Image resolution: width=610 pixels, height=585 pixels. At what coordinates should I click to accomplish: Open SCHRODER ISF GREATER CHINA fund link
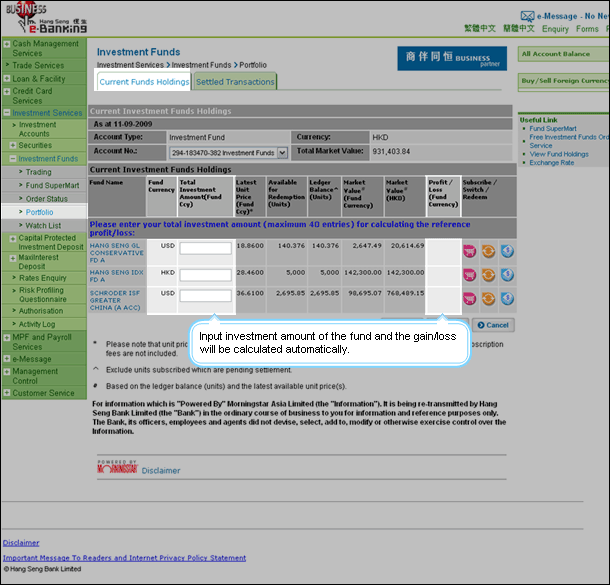[x=115, y=300]
